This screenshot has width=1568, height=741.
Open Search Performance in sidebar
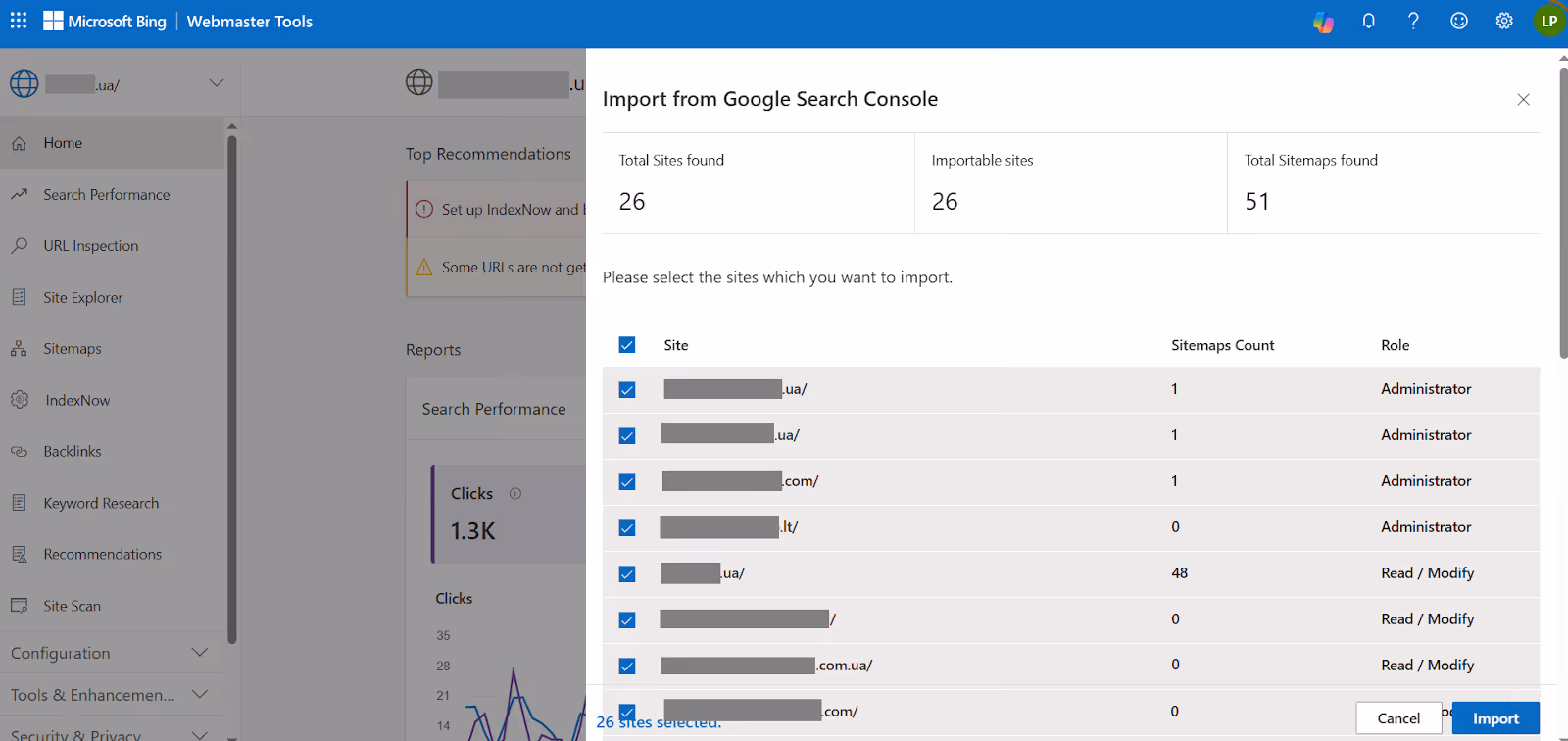(x=113, y=194)
